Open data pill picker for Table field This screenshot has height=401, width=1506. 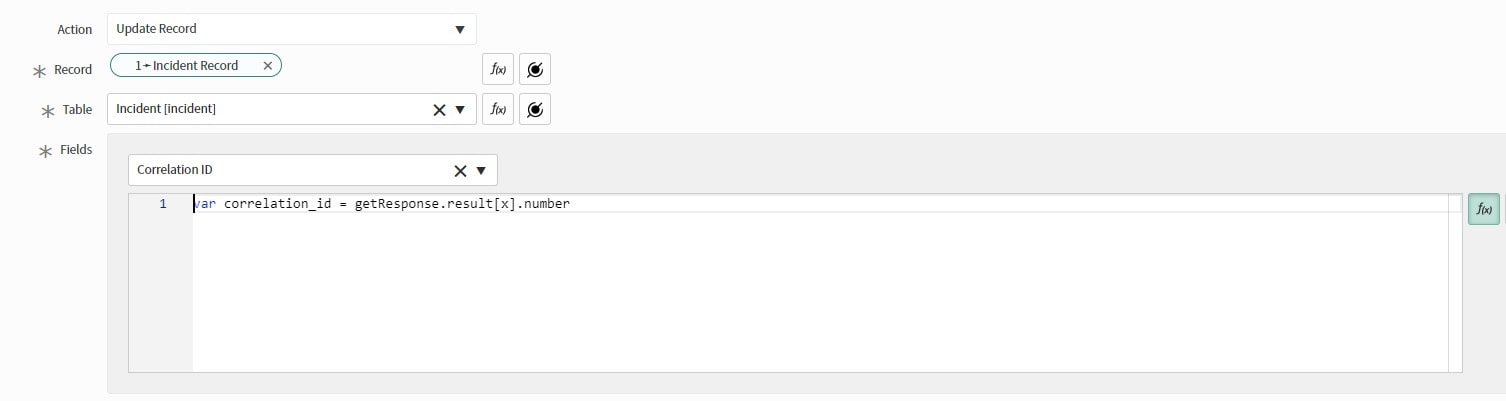(x=535, y=109)
